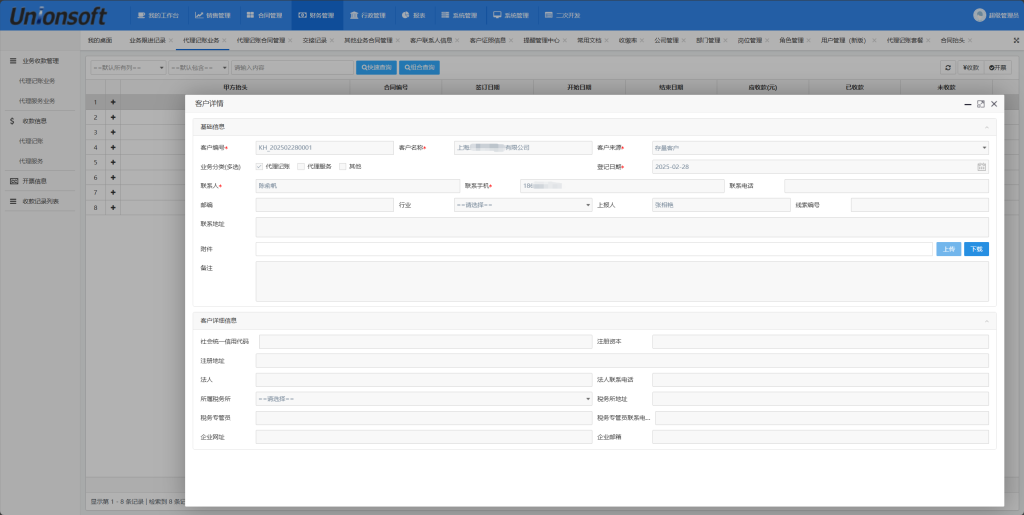Close the 代理记账合同管理 tab with its X
The height and width of the screenshot is (515, 1024).
(290, 40)
